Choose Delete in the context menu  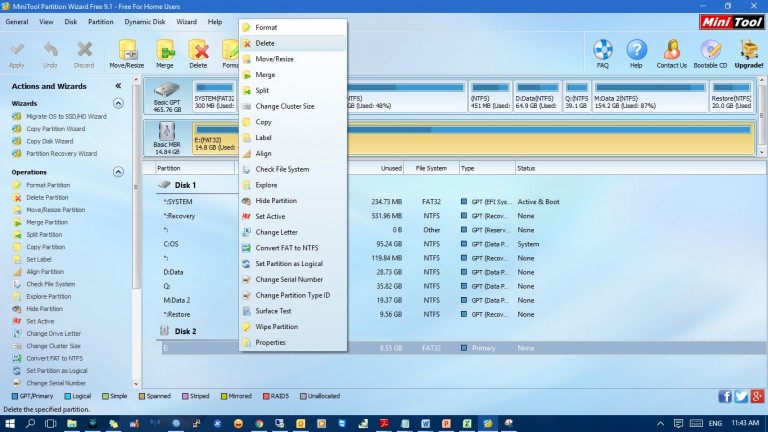[293, 43]
